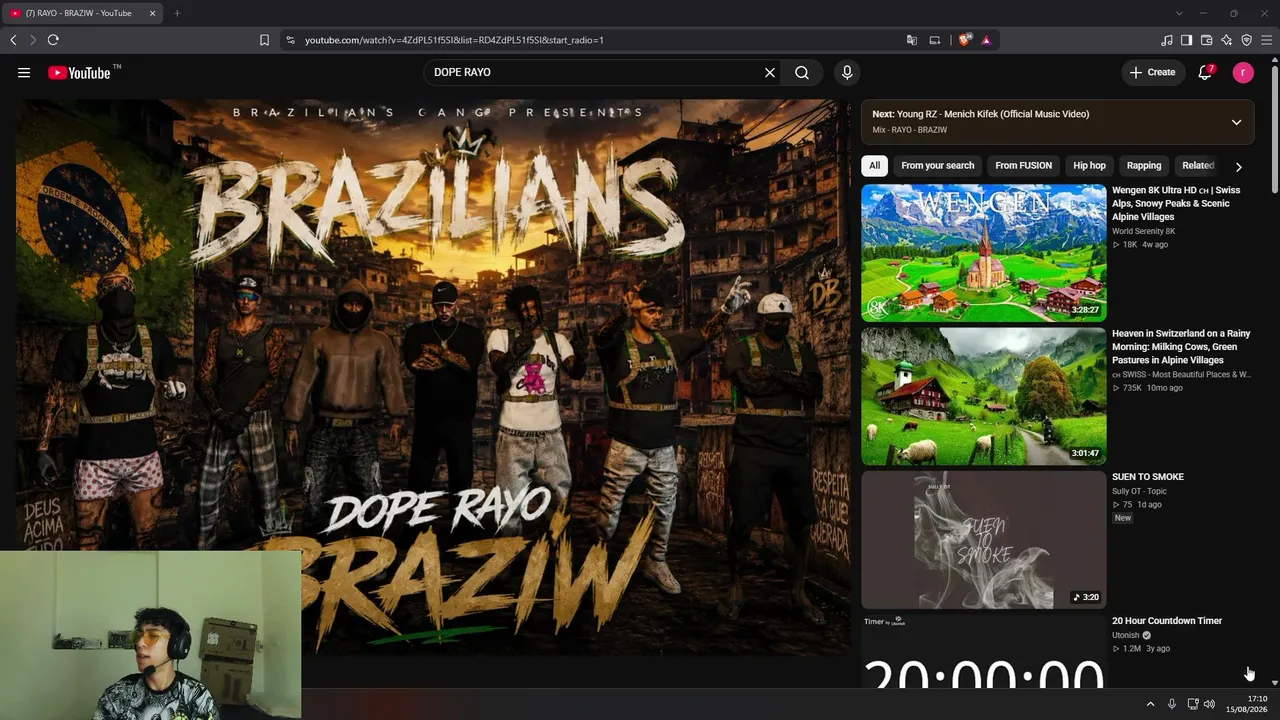The height and width of the screenshot is (720, 1280).
Task: Click the browser address bar URL
Action: coord(454,40)
